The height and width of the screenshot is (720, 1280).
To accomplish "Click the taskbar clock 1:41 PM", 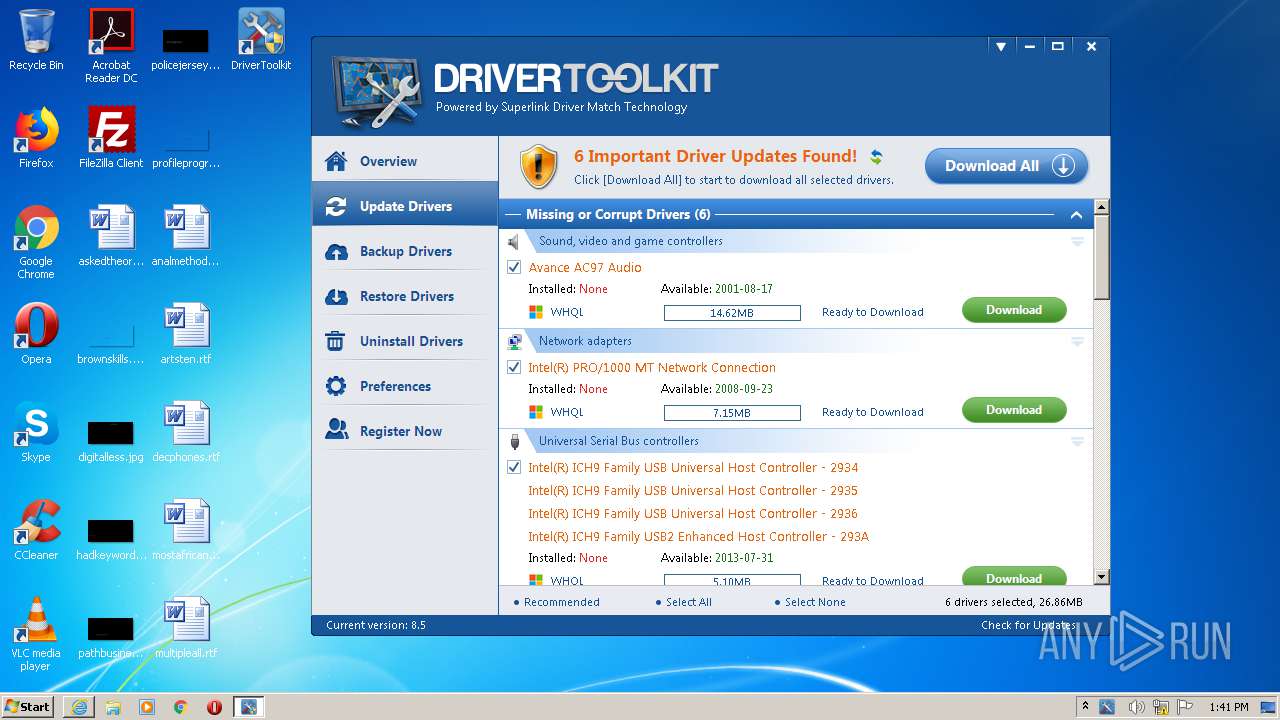I will tap(1228, 707).
